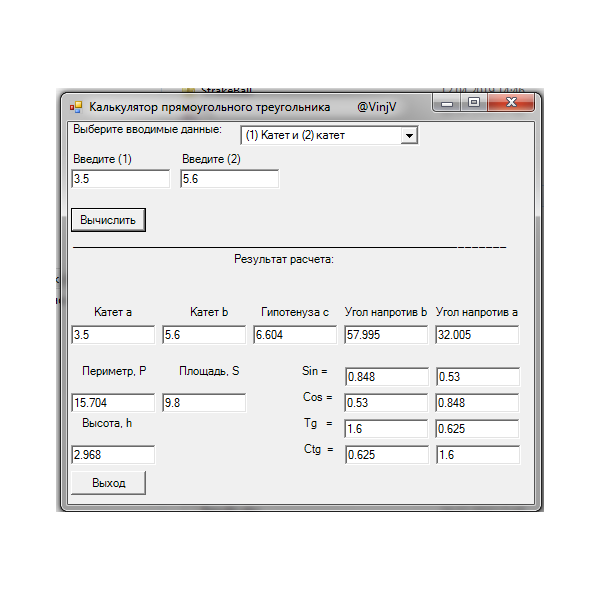
Task: Click the Ctg field showing 0.625
Action: 387,455
